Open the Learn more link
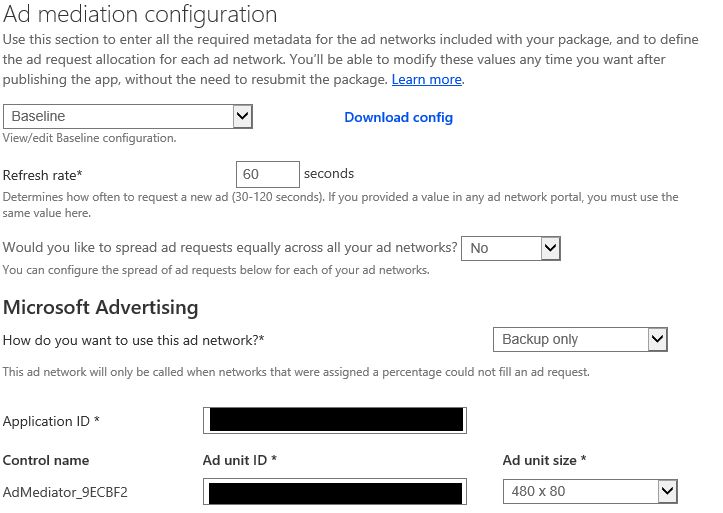The height and width of the screenshot is (513, 723). (x=427, y=79)
